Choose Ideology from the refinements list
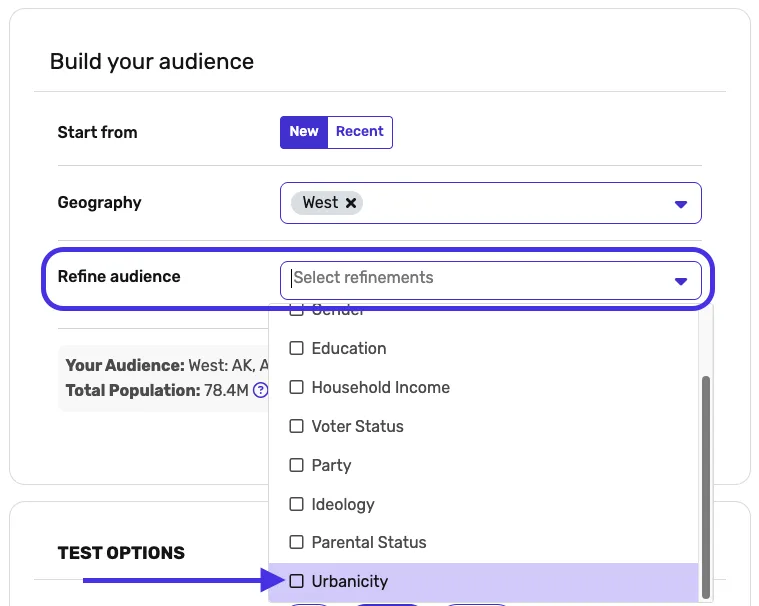This screenshot has height=606, width=759. click(x=342, y=505)
